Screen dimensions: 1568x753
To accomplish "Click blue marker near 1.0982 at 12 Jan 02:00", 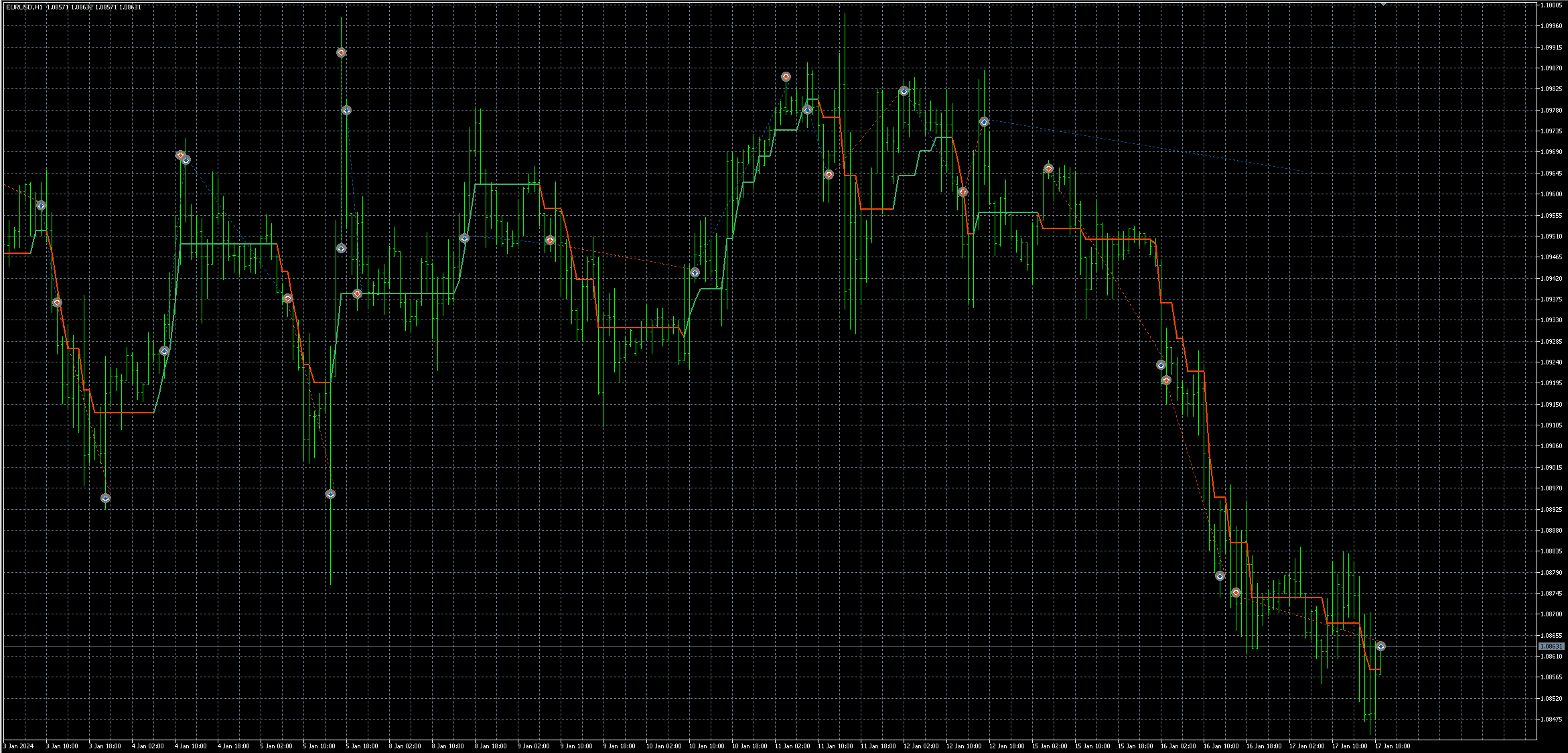I will (904, 91).
